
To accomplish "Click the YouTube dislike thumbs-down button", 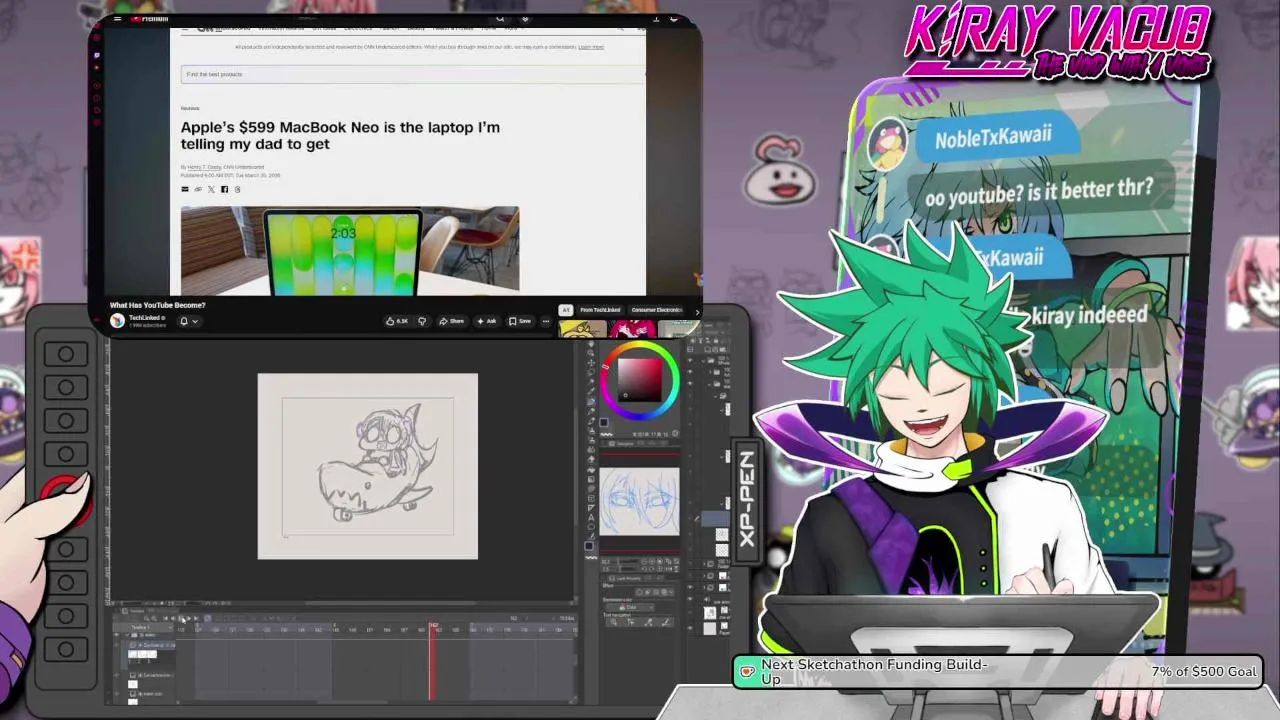I will (422, 321).
